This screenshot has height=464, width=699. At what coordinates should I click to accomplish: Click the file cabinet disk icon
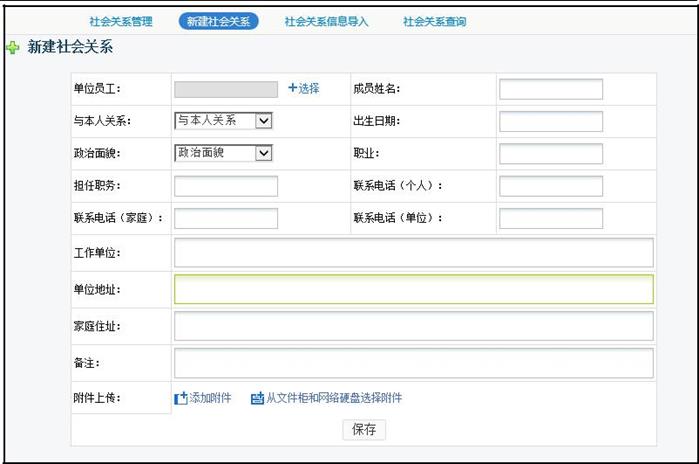[257, 398]
